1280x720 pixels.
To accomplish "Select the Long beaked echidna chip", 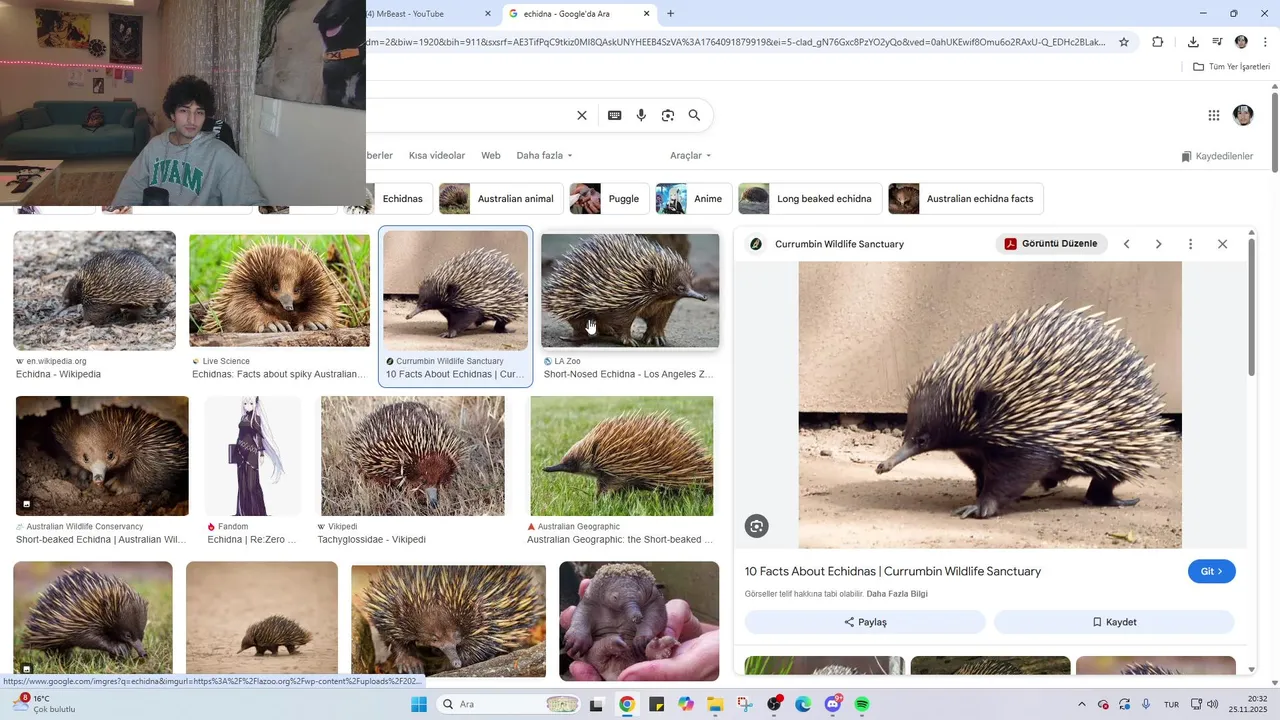I will click(x=810, y=199).
